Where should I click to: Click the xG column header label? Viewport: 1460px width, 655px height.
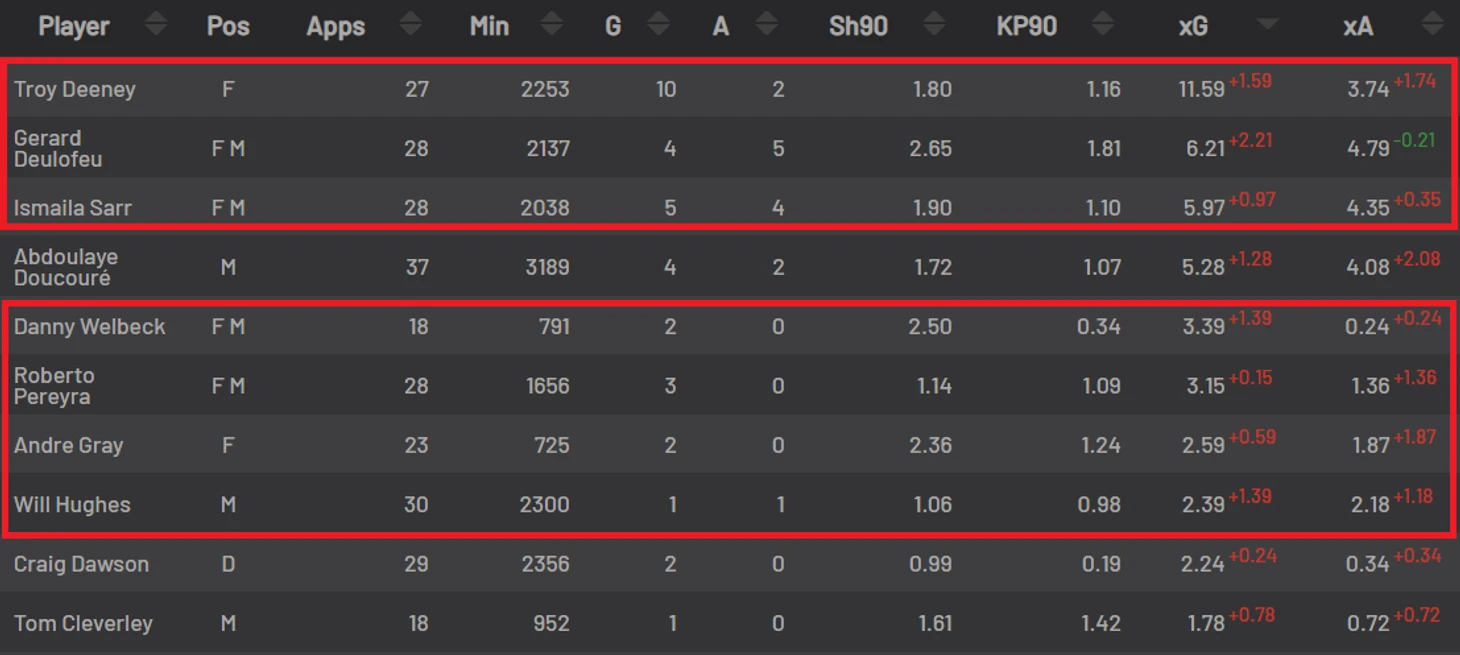[x=1193, y=26]
